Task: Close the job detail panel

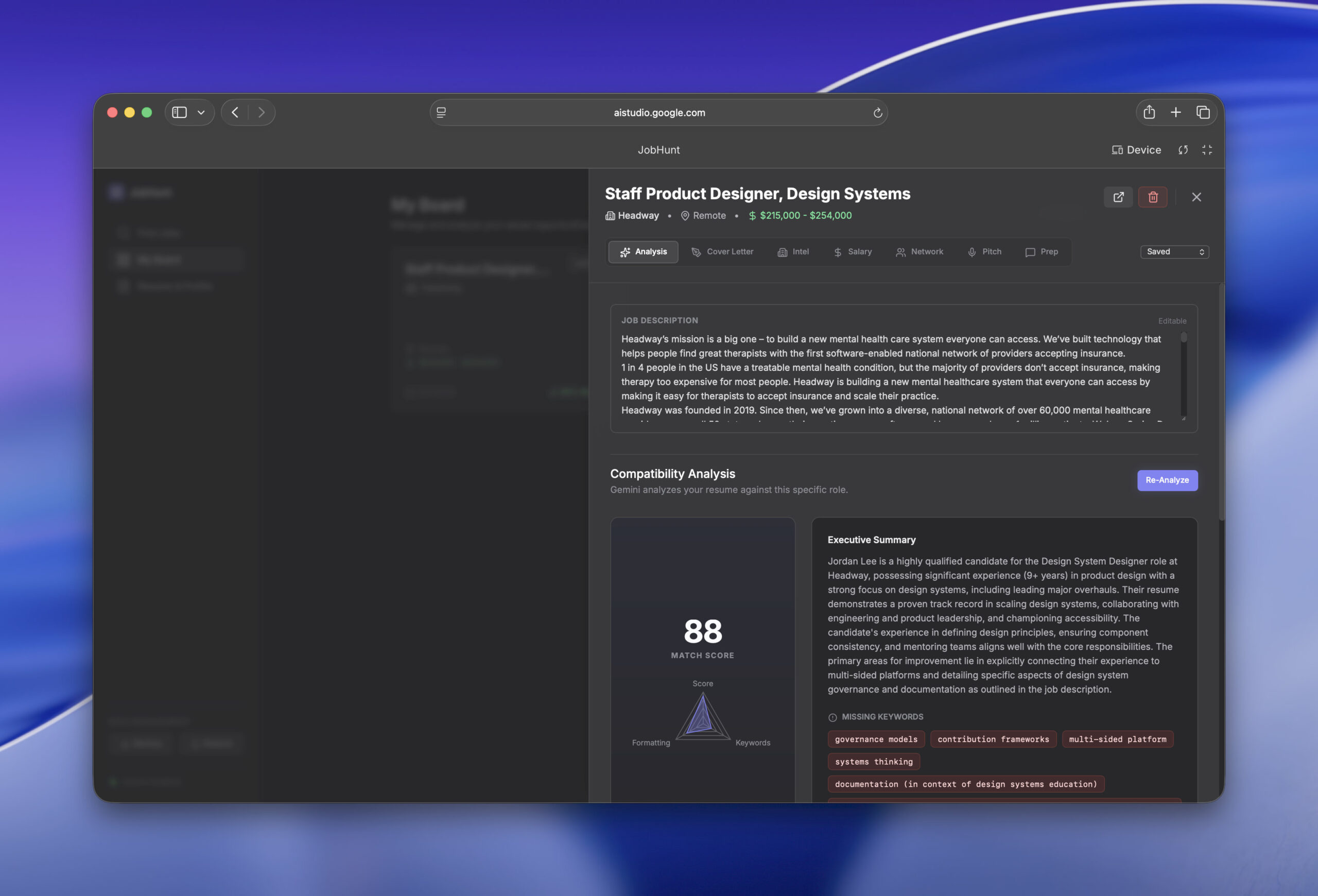Action: point(1196,197)
